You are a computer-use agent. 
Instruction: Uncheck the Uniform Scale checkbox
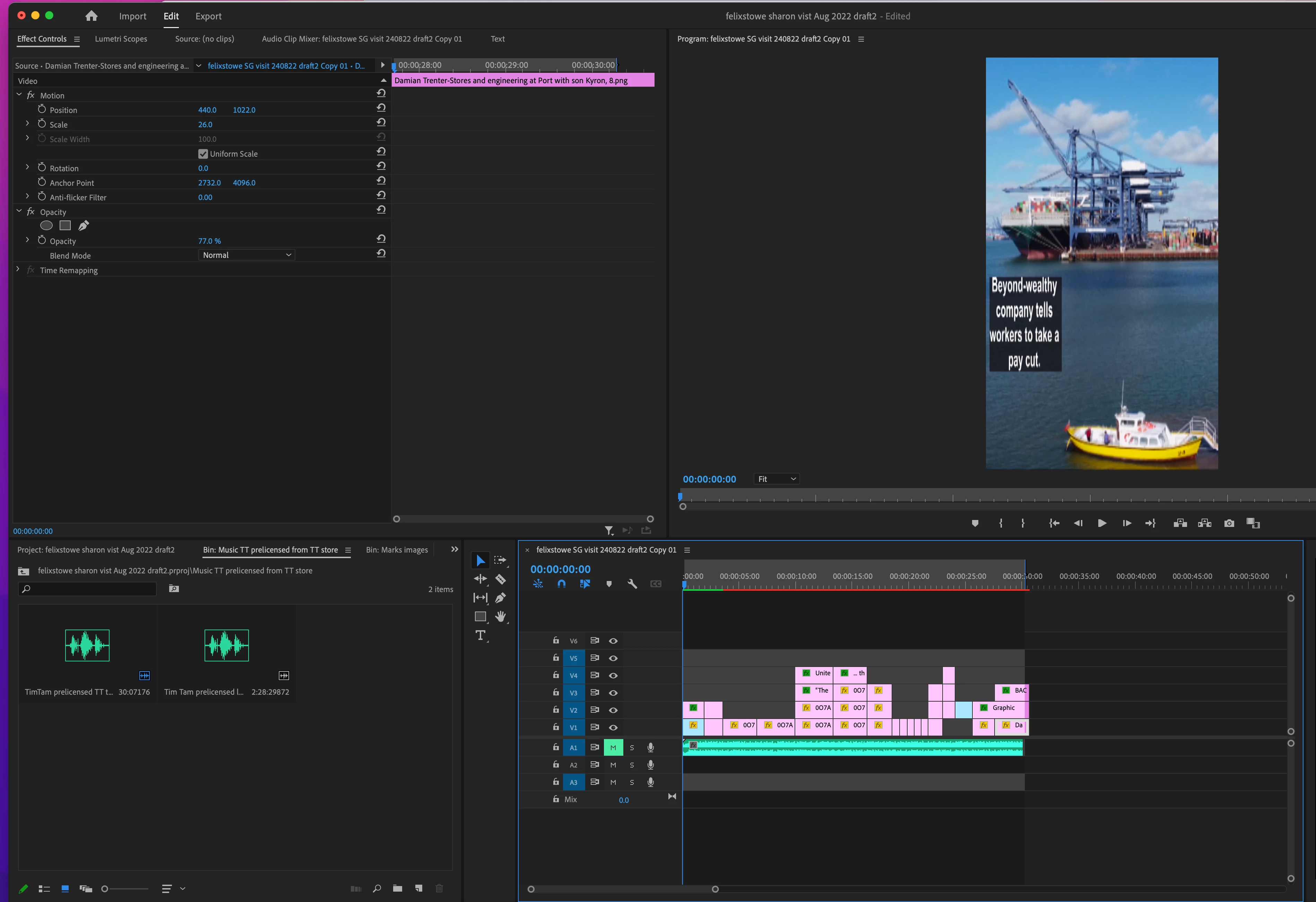coord(203,154)
